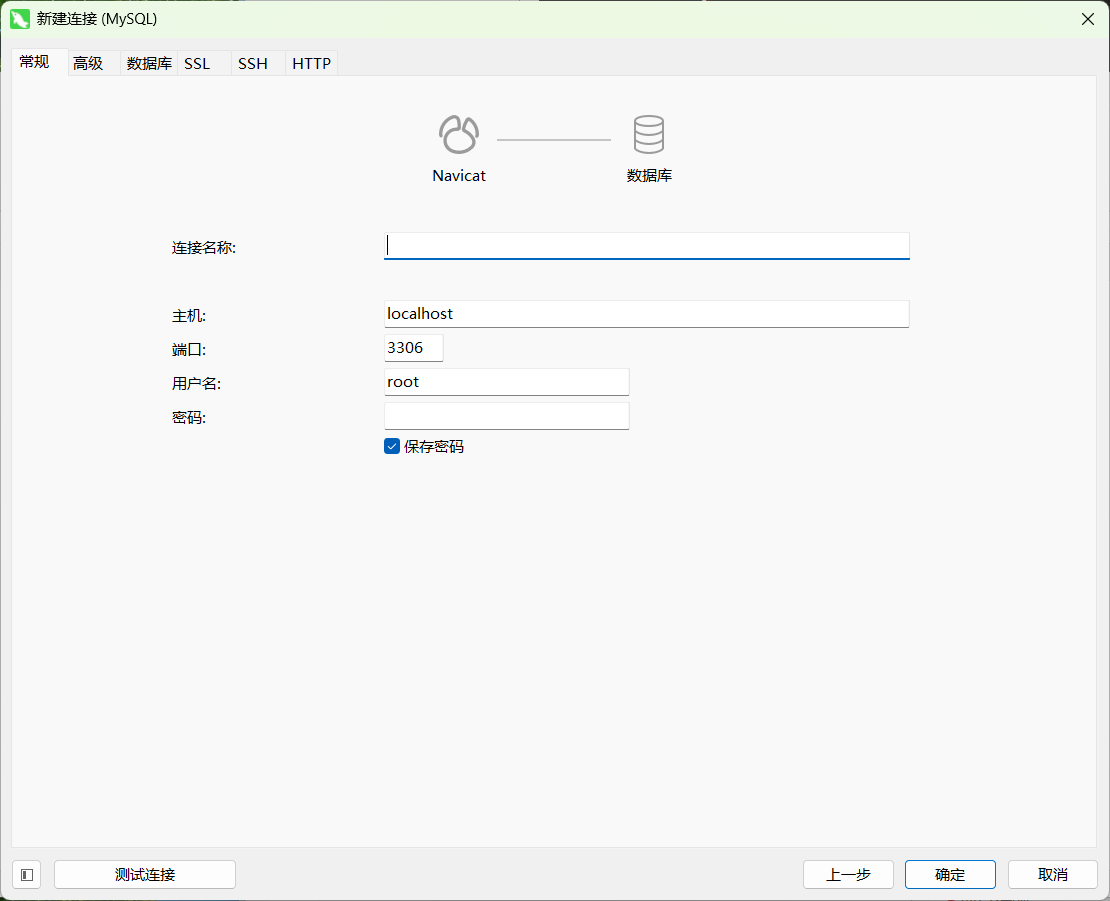Select the HTTP tab
This screenshot has height=901, width=1110.
pos(310,62)
